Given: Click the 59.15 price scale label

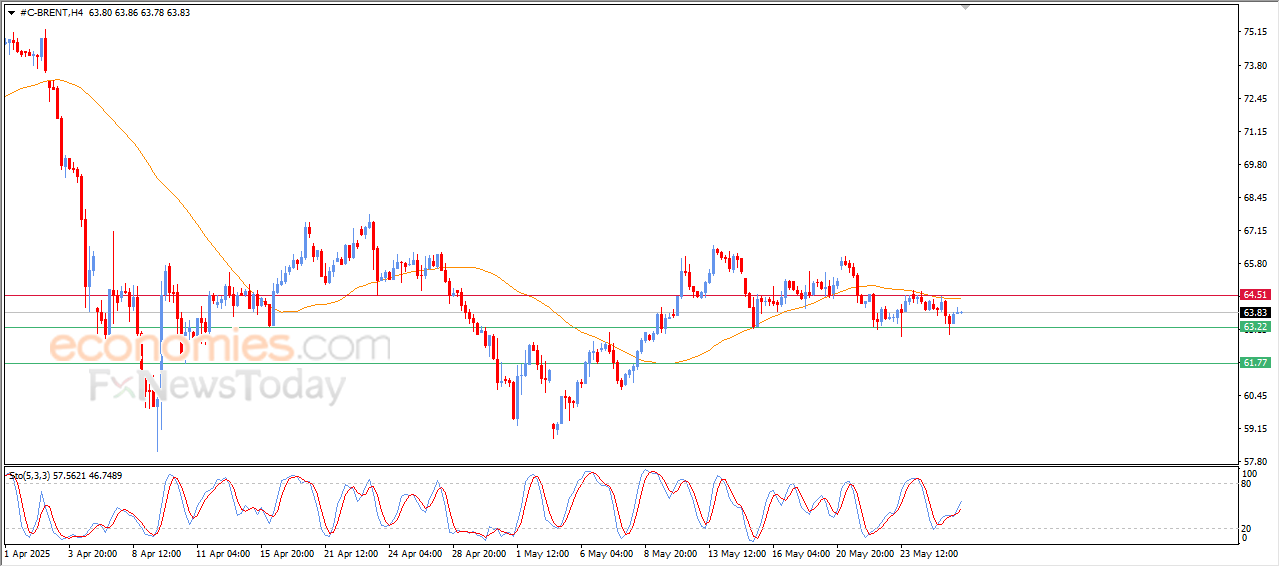Looking at the screenshot, I should [x=1255, y=429].
